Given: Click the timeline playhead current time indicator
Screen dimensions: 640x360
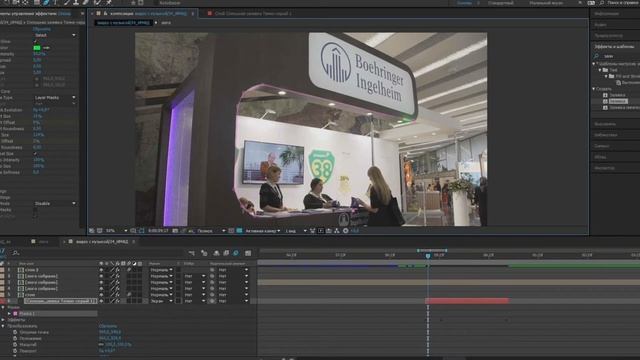Looking at the screenshot, I should point(428,256).
